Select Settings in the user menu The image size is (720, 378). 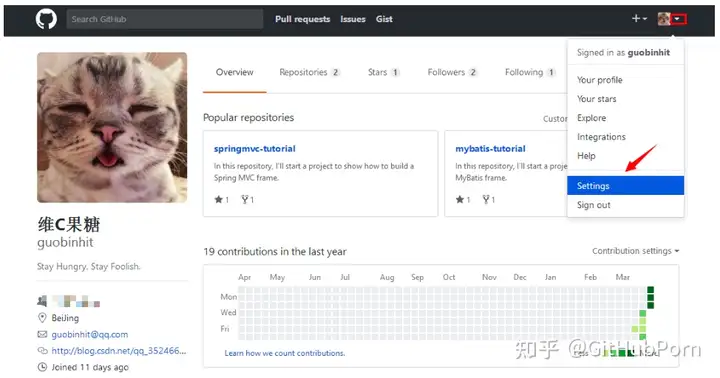tap(625, 186)
